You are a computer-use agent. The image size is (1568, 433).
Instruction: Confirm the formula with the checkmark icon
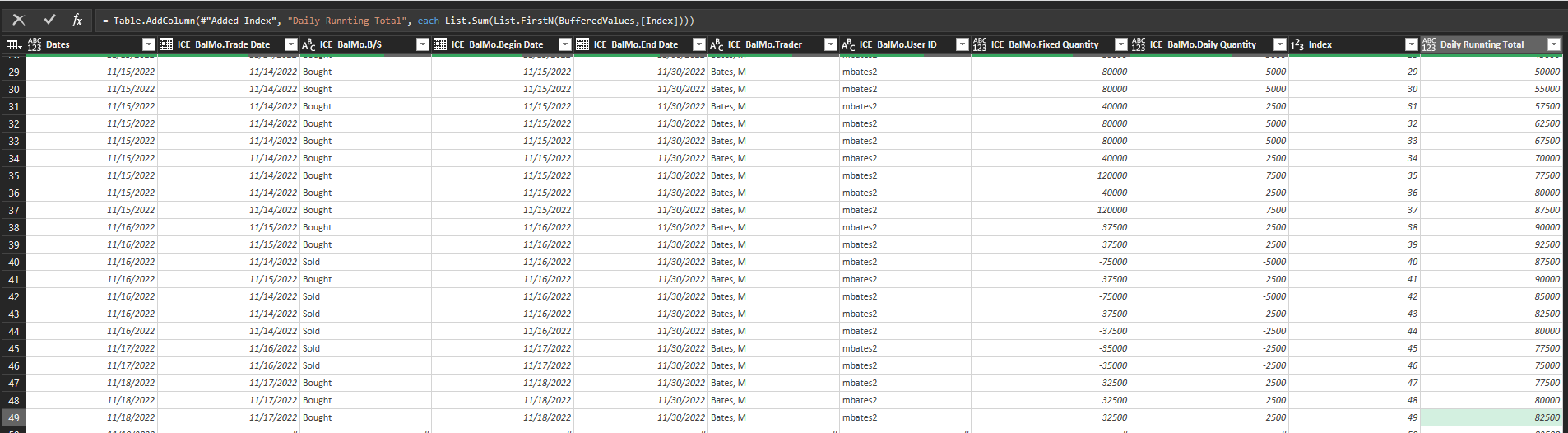pyautogui.click(x=50, y=20)
